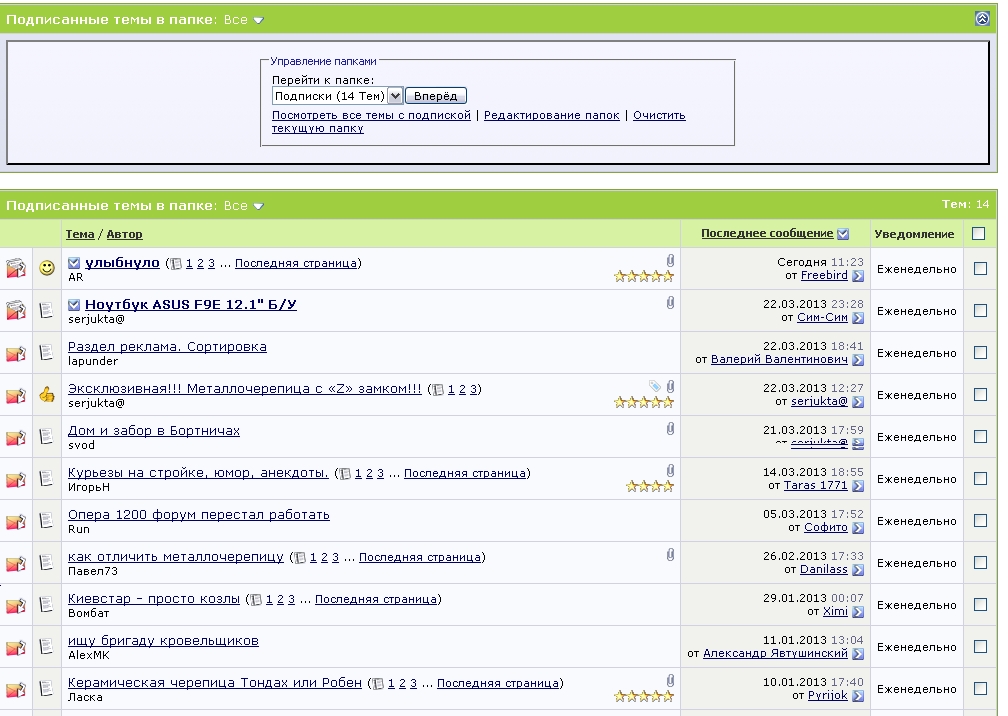This screenshot has width=1008, height=716.
Task: Go to the last post by Freebird
Action: (x=858, y=276)
